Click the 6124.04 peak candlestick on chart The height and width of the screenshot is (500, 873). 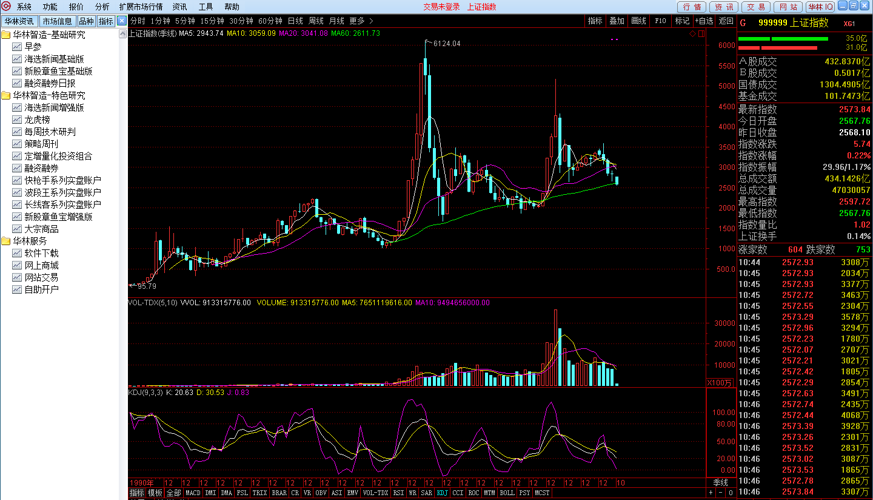tap(427, 80)
